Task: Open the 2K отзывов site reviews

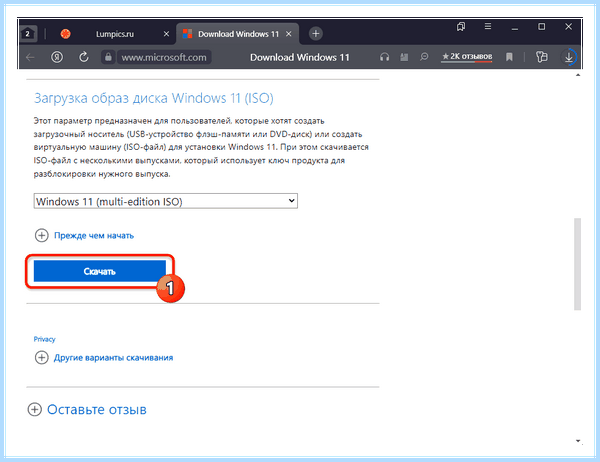Action: tap(467, 57)
